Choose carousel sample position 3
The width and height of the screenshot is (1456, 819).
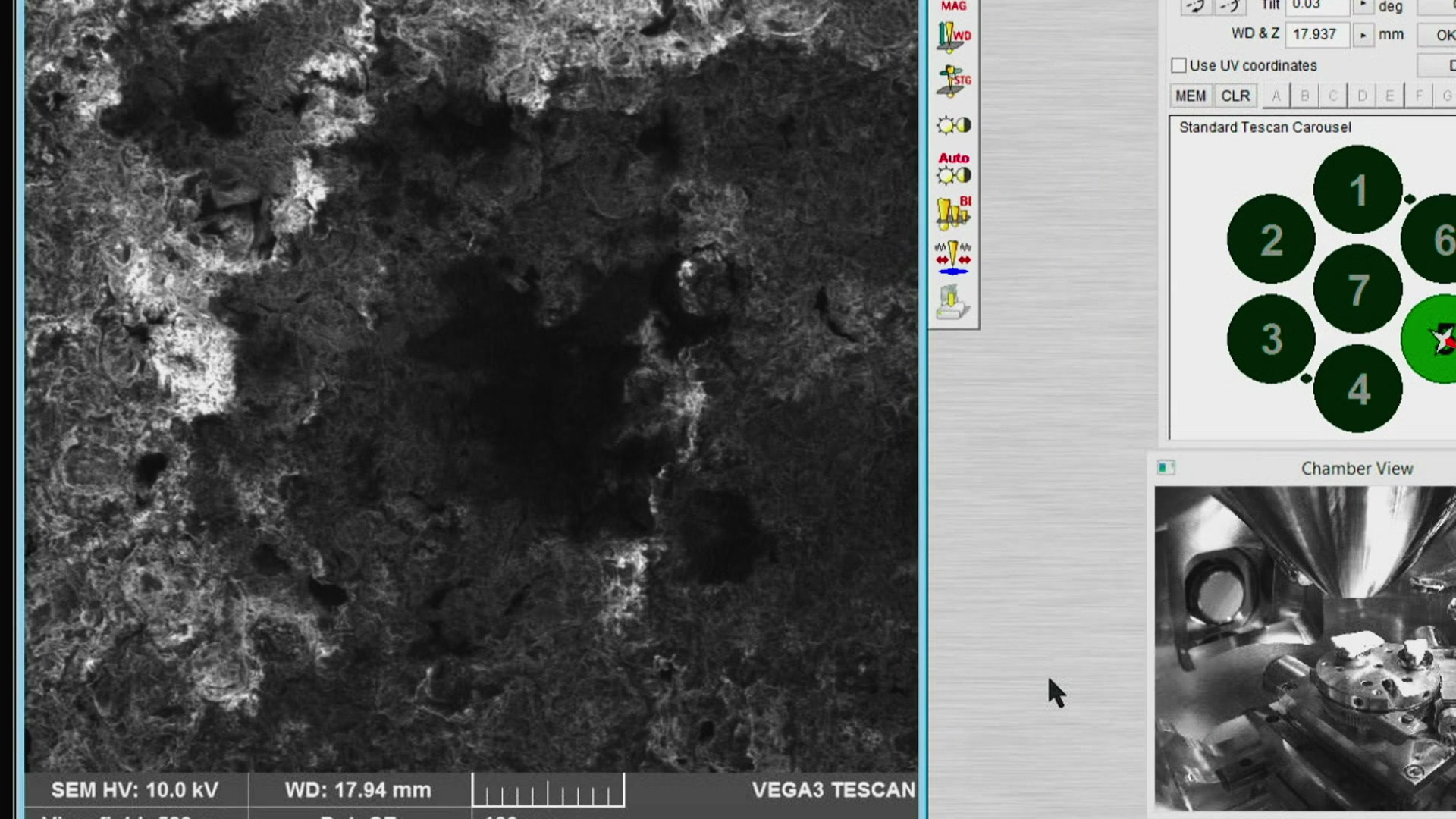(x=1271, y=338)
